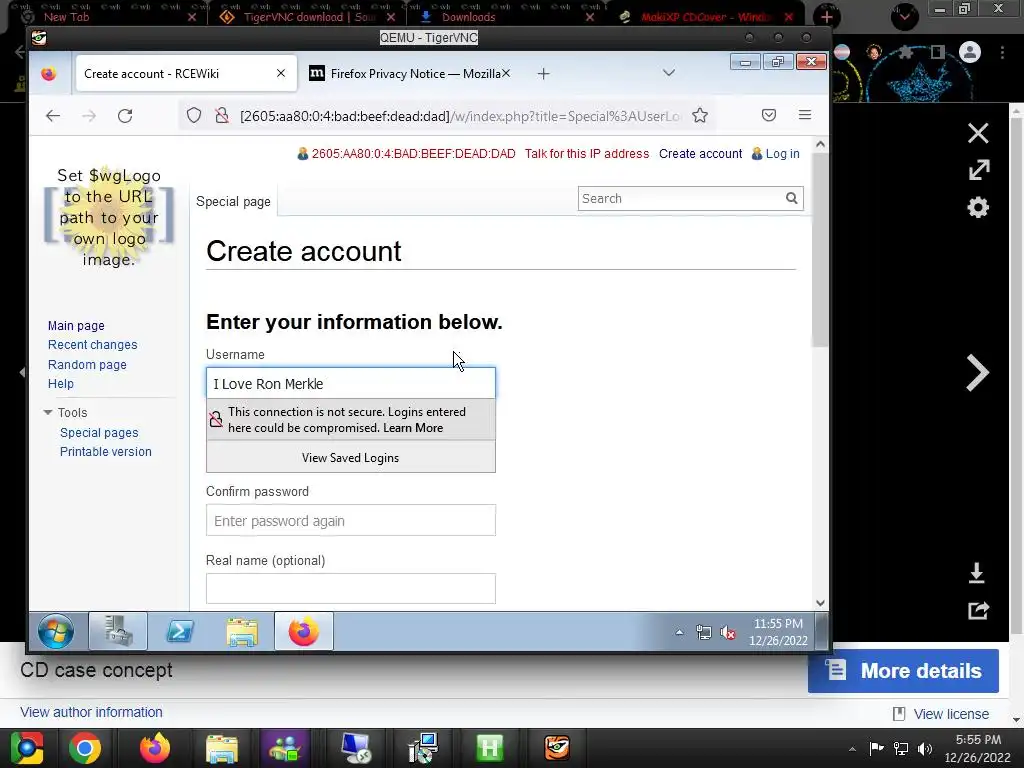Click Firefox icon in VM taskbar
1024x768 pixels.
(x=304, y=632)
